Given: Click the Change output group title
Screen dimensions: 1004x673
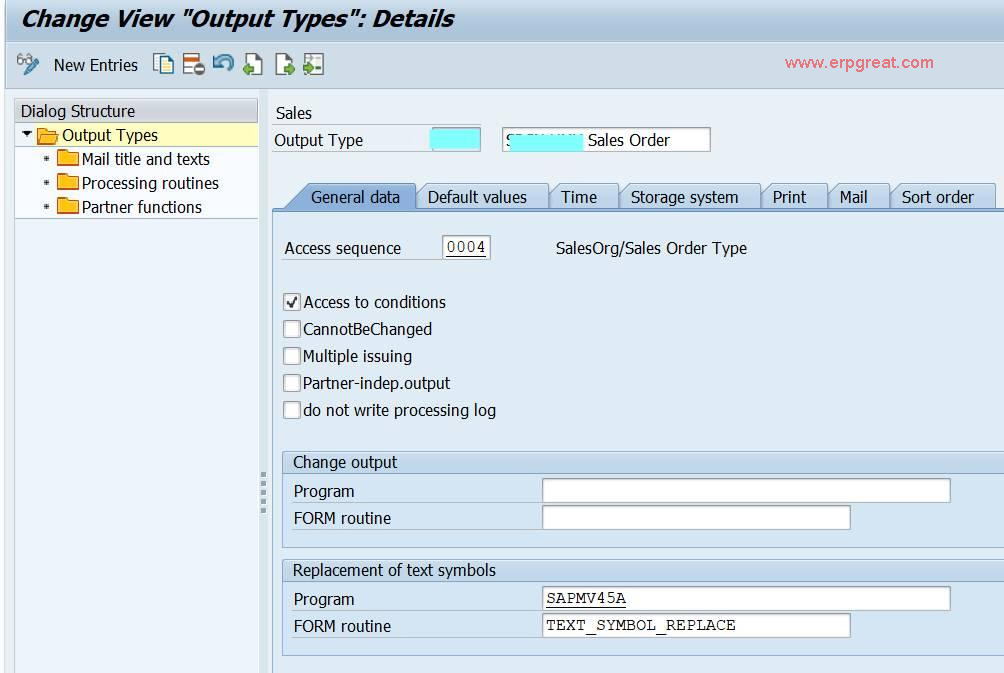Looking at the screenshot, I should coord(345,462).
